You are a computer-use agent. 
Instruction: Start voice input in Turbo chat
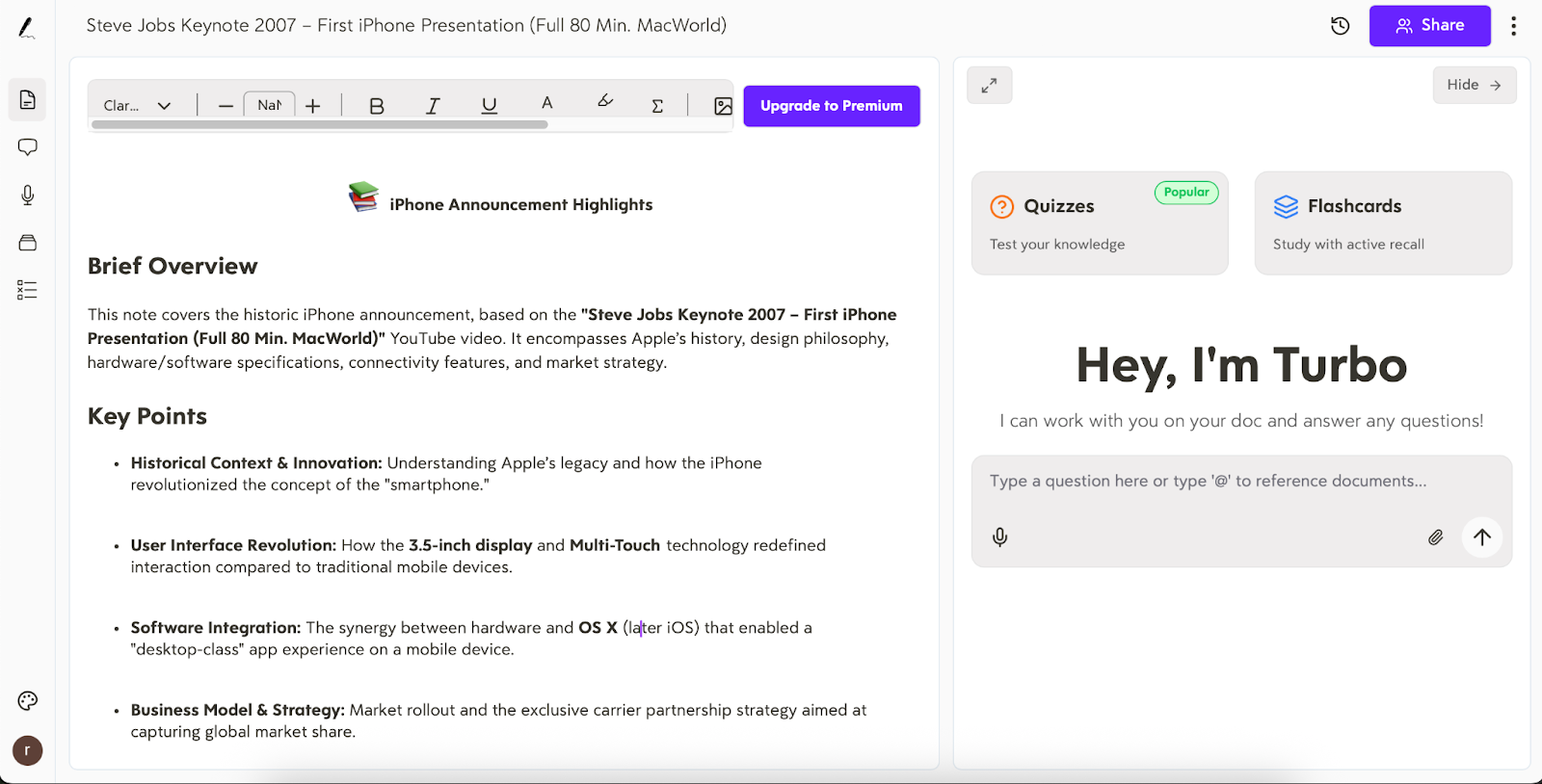click(x=1000, y=537)
